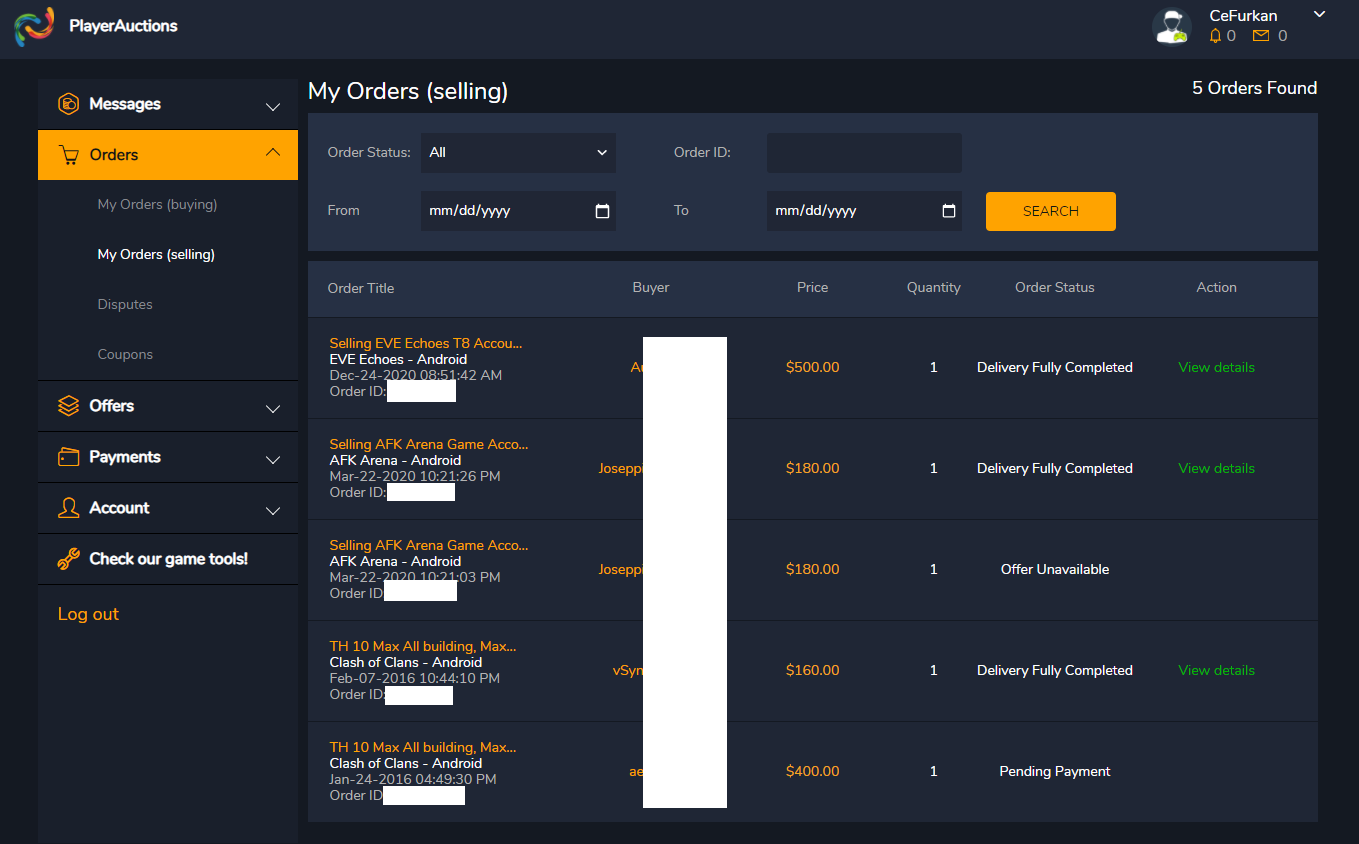Screen dimensions: 1359x844
Task: Open the Coupons submenu item
Action: click(x=125, y=354)
